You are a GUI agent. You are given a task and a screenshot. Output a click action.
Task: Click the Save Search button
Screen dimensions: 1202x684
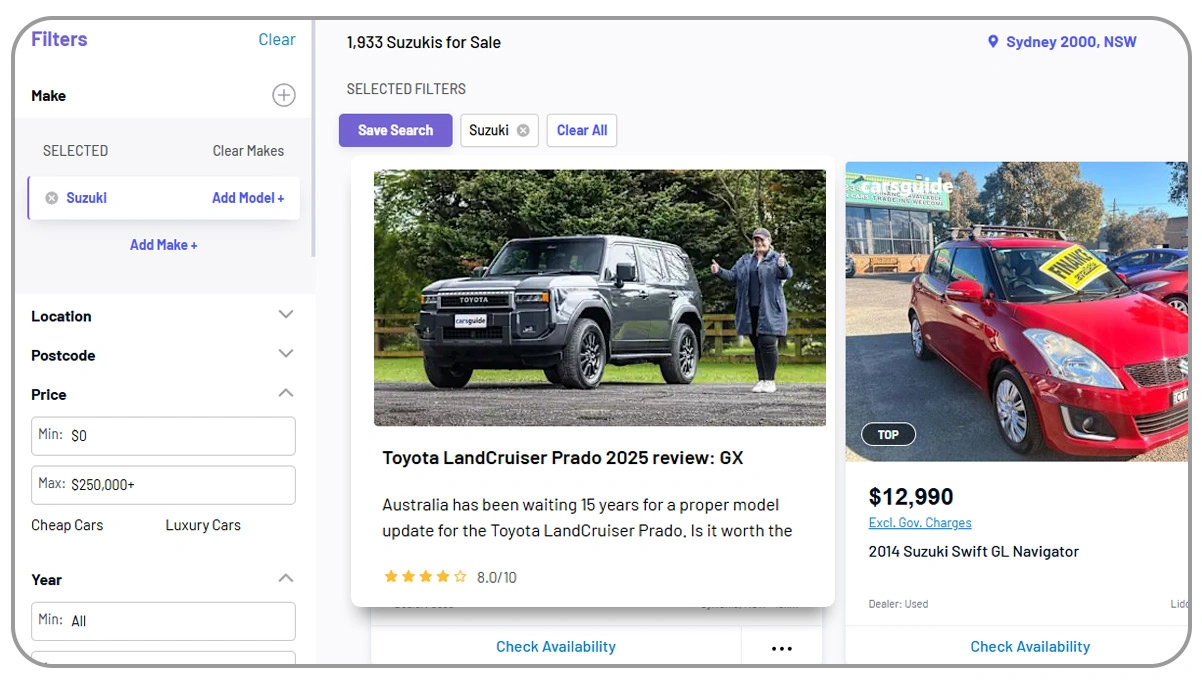point(395,130)
